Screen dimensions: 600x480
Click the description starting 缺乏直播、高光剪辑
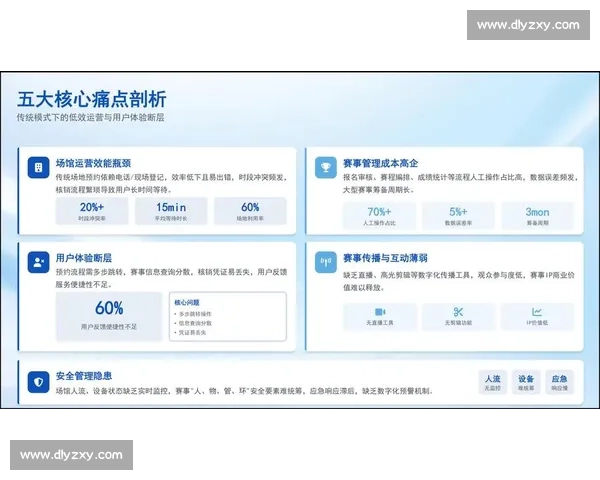coord(459,281)
